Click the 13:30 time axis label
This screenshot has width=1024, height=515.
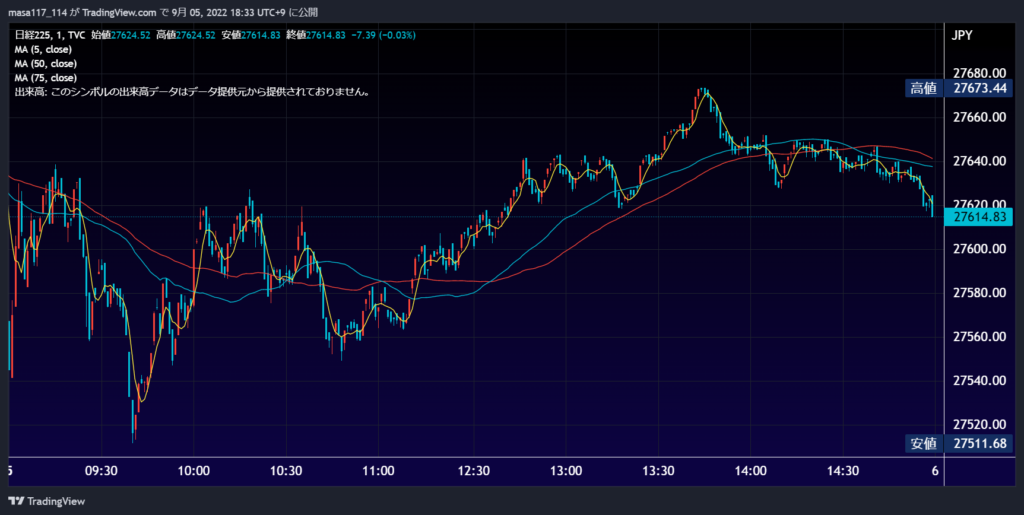pyautogui.click(x=658, y=471)
